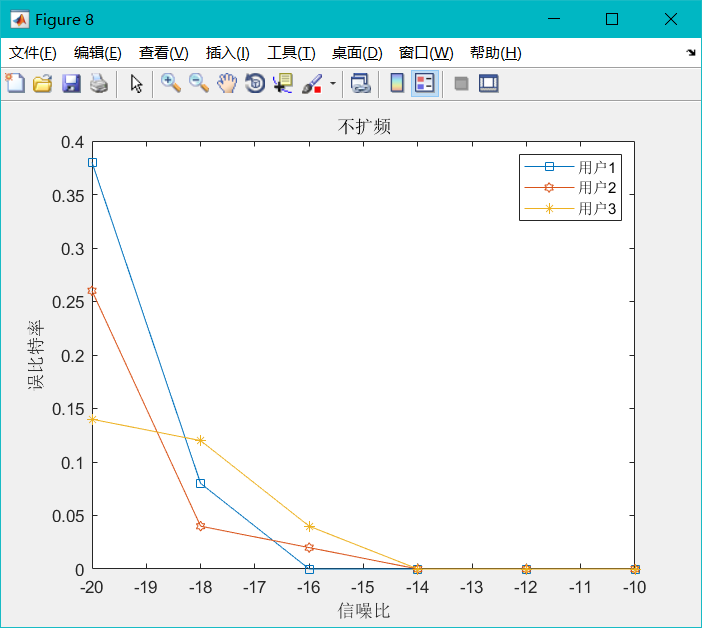
Task: Click the blue square marker at -18
Action: pyautogui.click(x=201, y=483)
